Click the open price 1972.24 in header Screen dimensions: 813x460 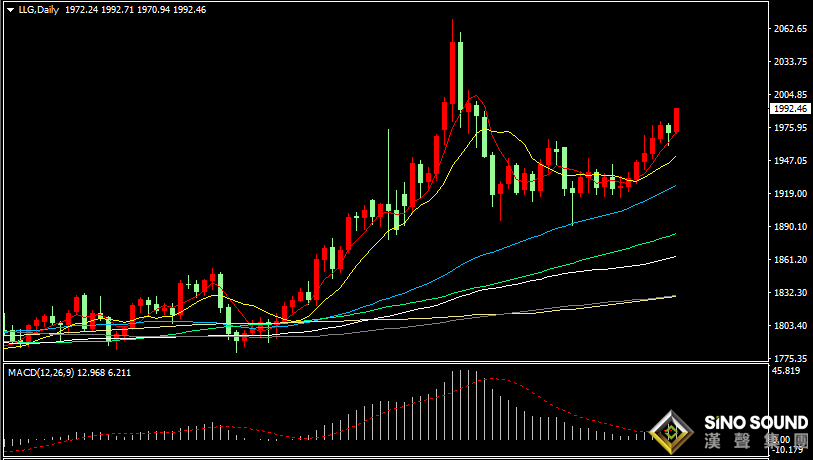point(81,10)
